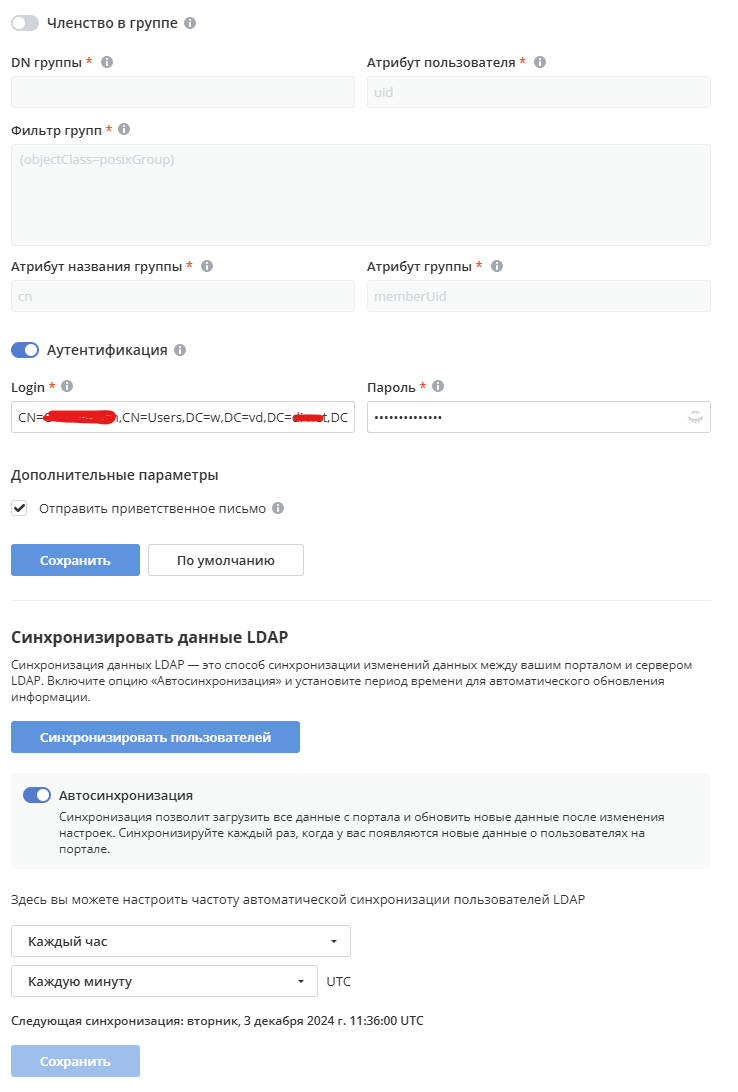Disable the Аутентификация toggle
The width and height of the screenshot is (738, 1092).
[25, 351]
